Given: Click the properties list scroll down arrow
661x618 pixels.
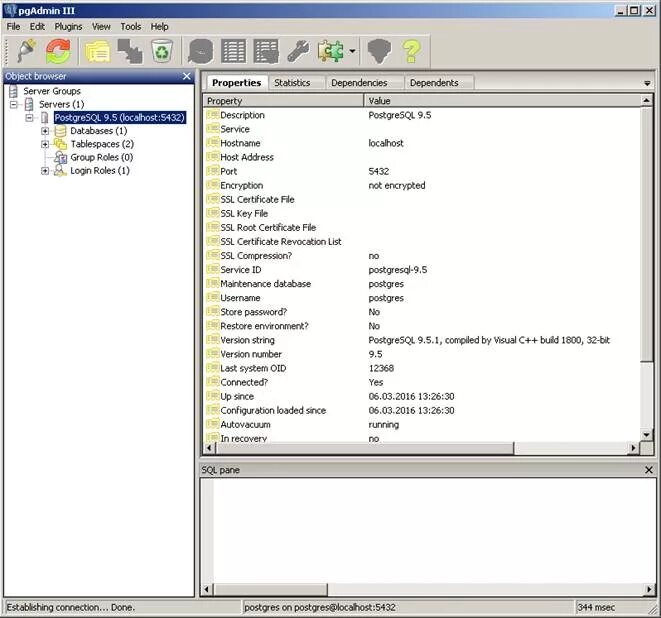Looking at the screenshot, I should [x=647, y=435].
